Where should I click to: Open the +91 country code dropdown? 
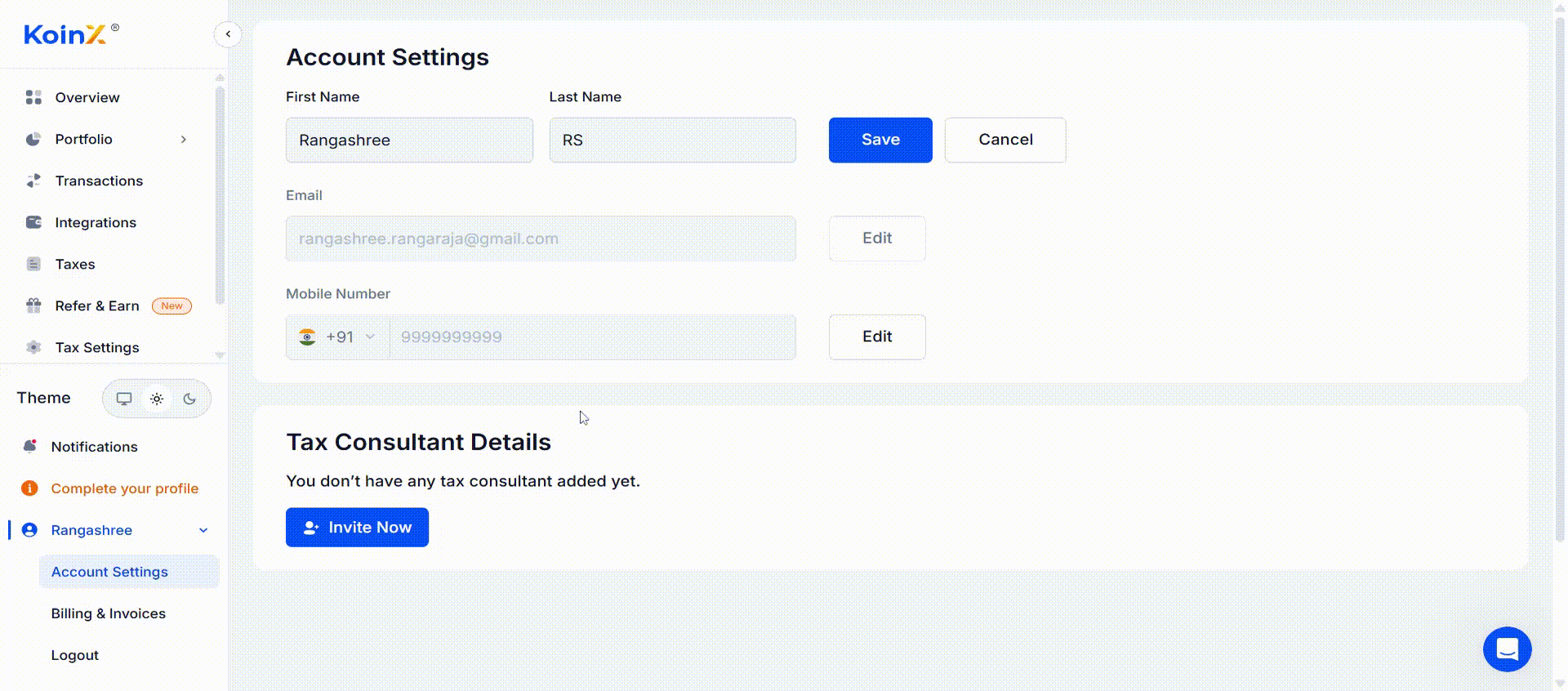click(x=338, y=337)
